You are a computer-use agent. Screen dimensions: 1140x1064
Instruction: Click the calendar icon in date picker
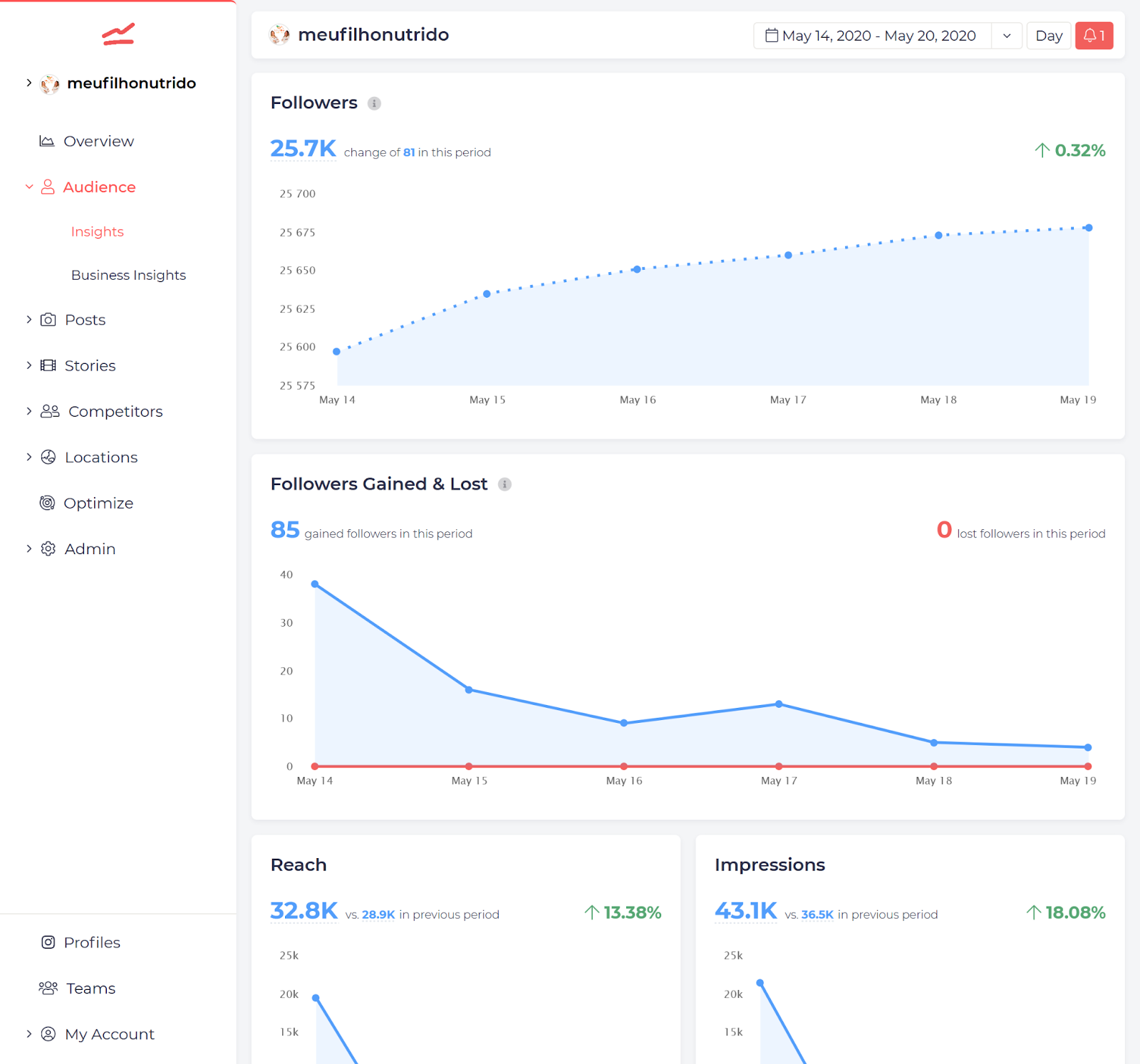772,35
